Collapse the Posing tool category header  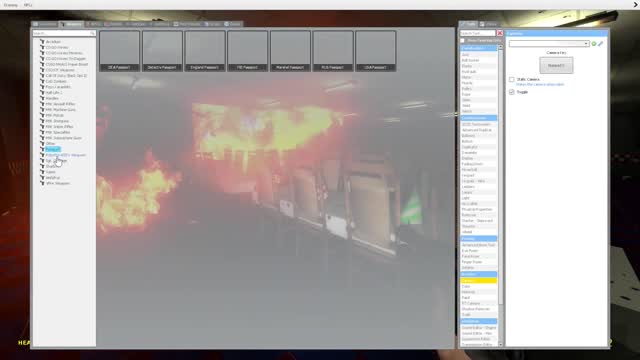tap(479, 238)
